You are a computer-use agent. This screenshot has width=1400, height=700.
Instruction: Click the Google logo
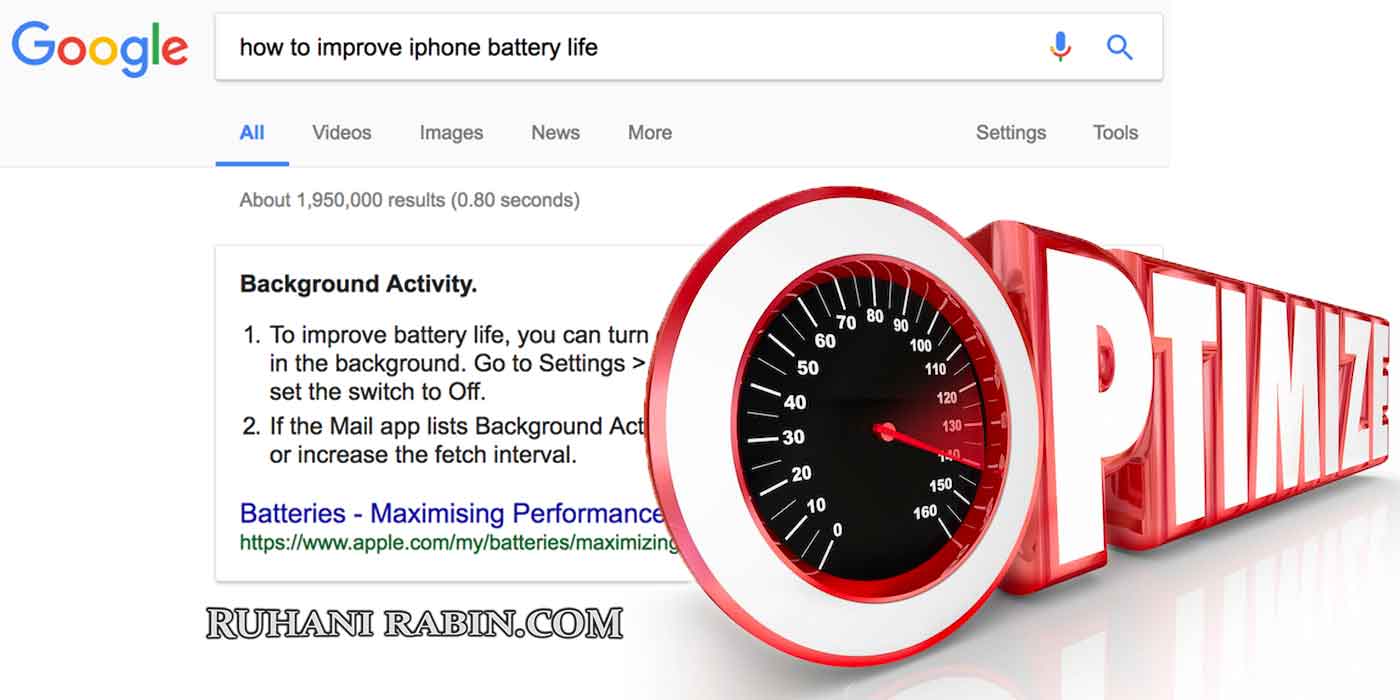(100, 47)
